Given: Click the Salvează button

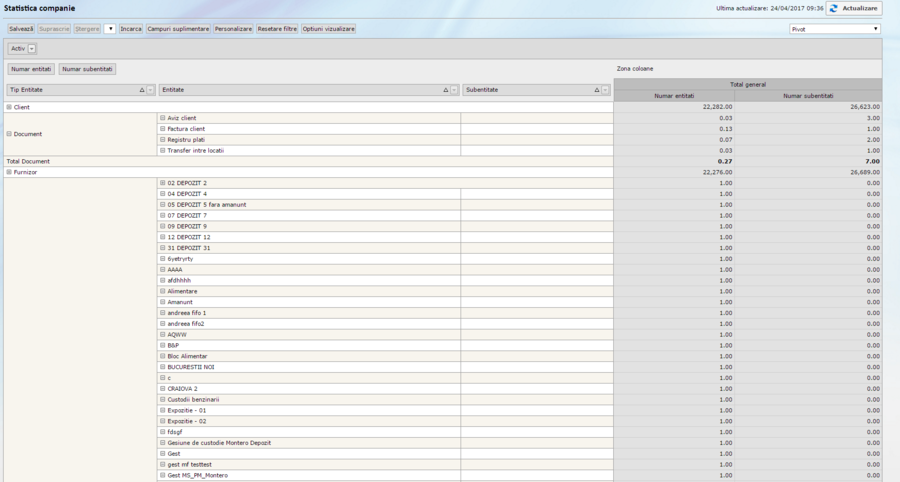Looking at the screenshot, I should 21,29.
